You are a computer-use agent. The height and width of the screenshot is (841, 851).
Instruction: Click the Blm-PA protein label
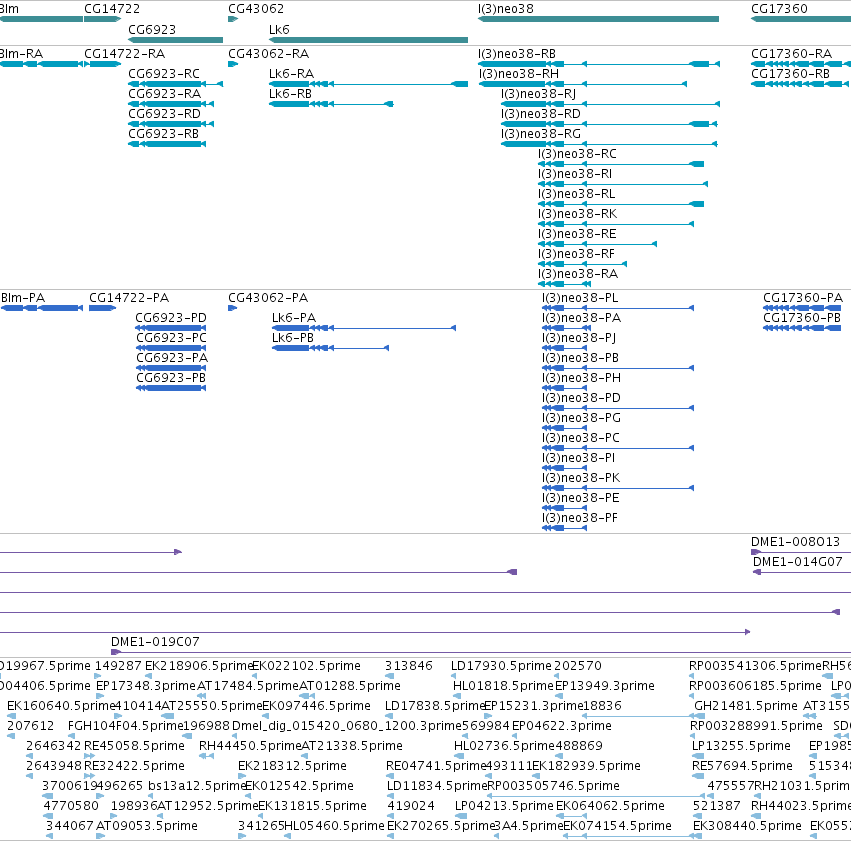click(23, 298)
